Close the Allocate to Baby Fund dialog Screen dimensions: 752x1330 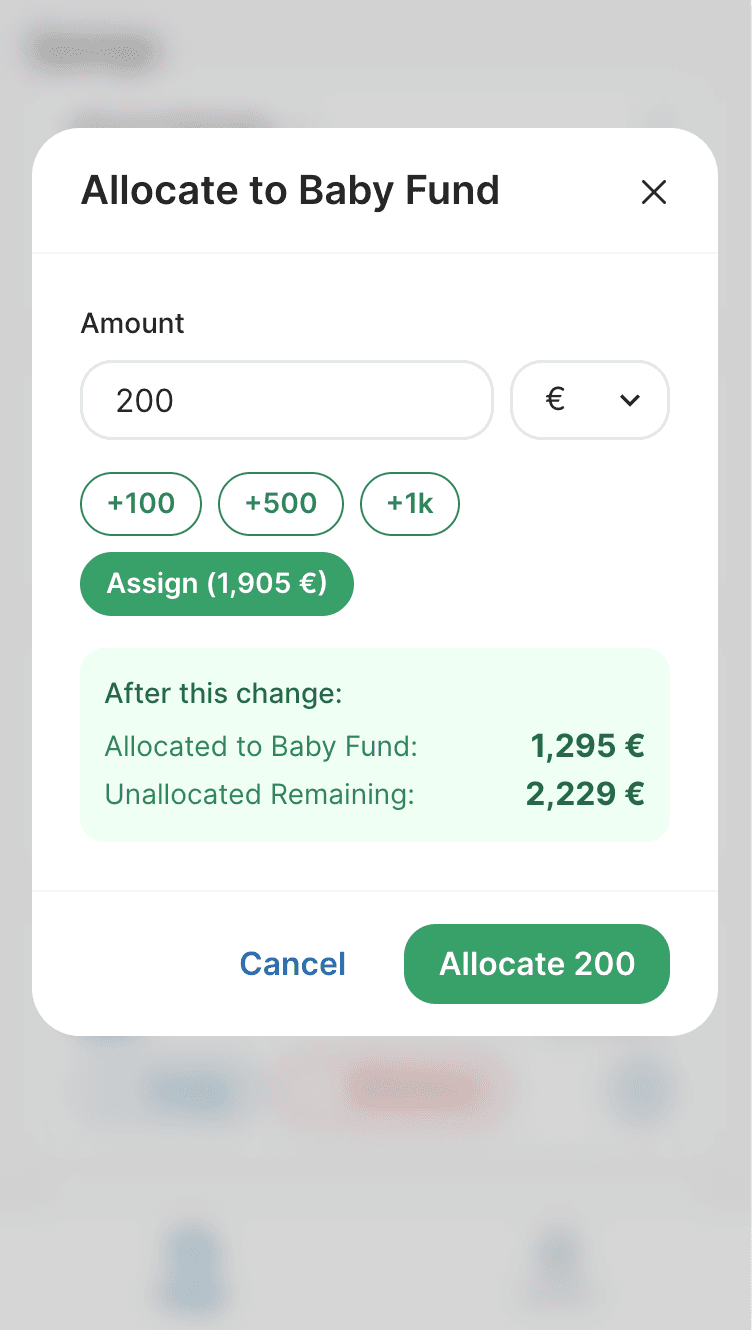click(653, 191)
